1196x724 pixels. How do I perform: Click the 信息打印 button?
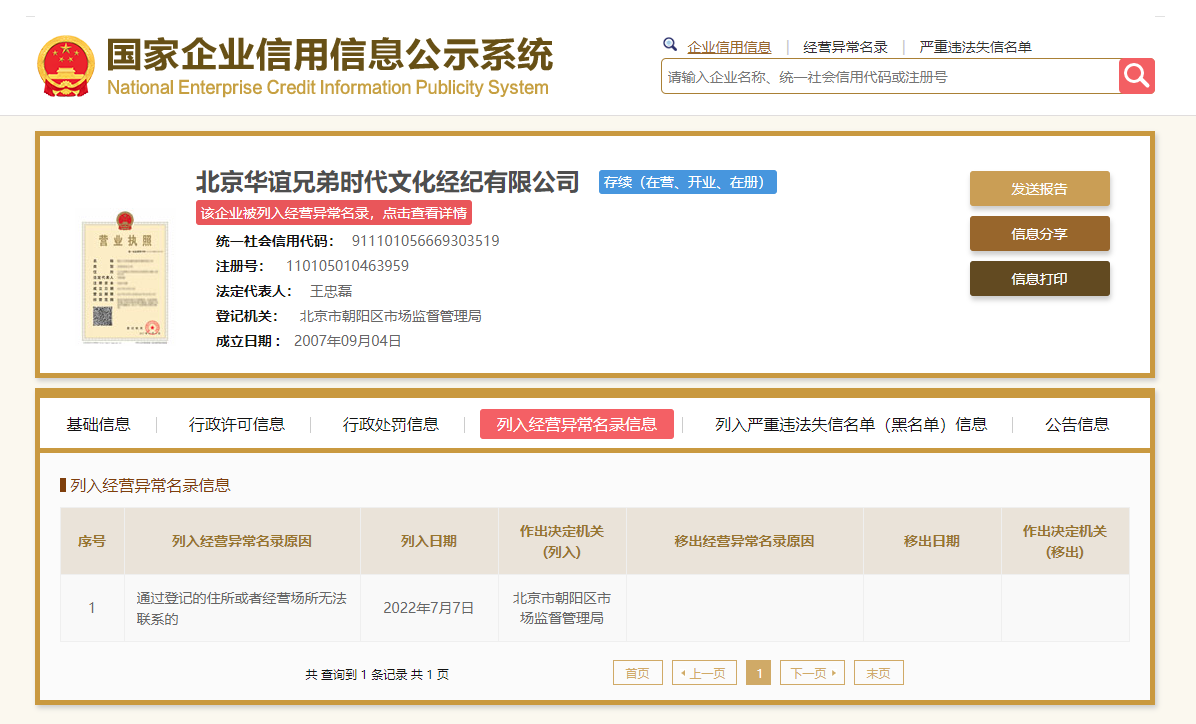pos(1040,278)
